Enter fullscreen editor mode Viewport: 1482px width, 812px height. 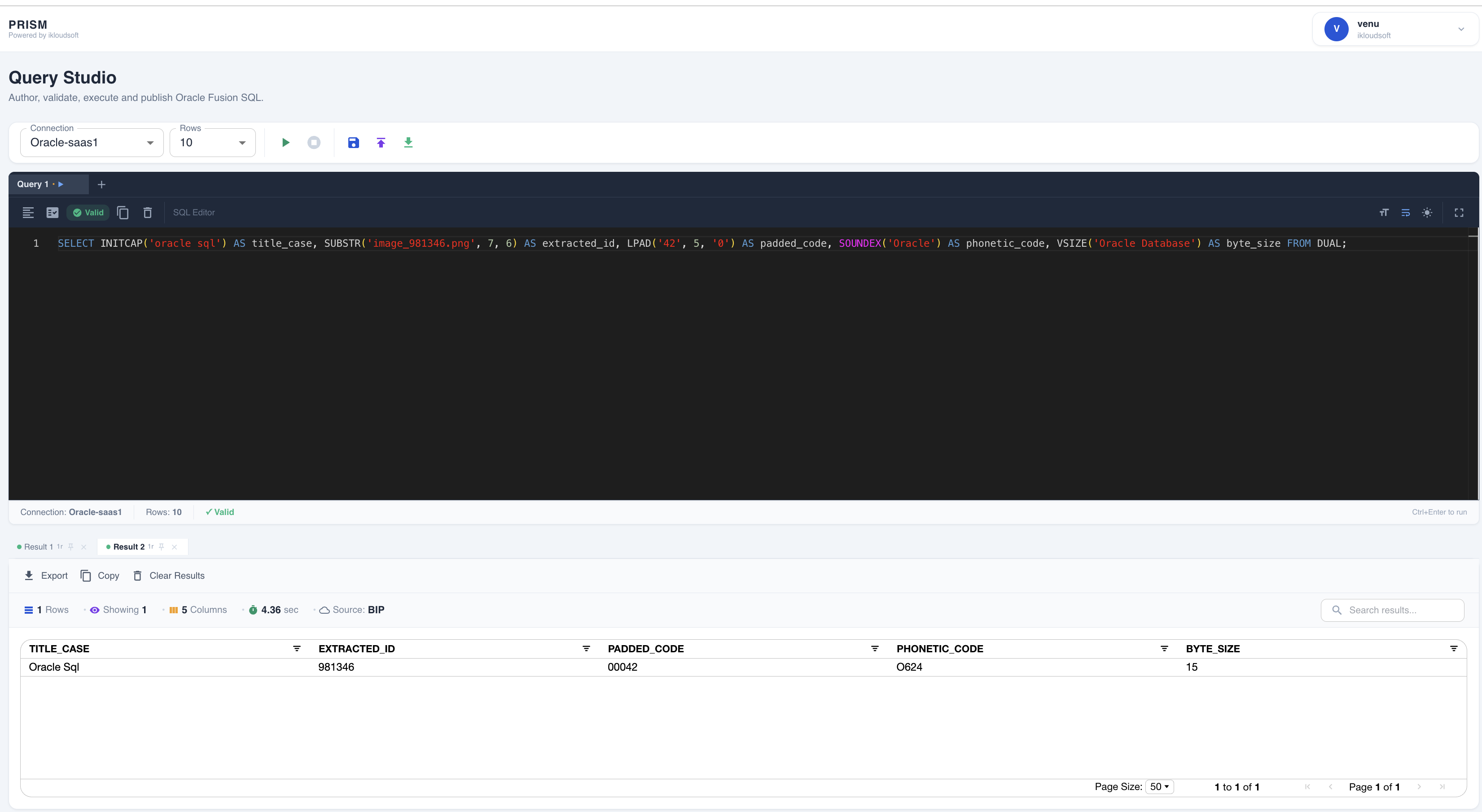[x=1459, y=213]
